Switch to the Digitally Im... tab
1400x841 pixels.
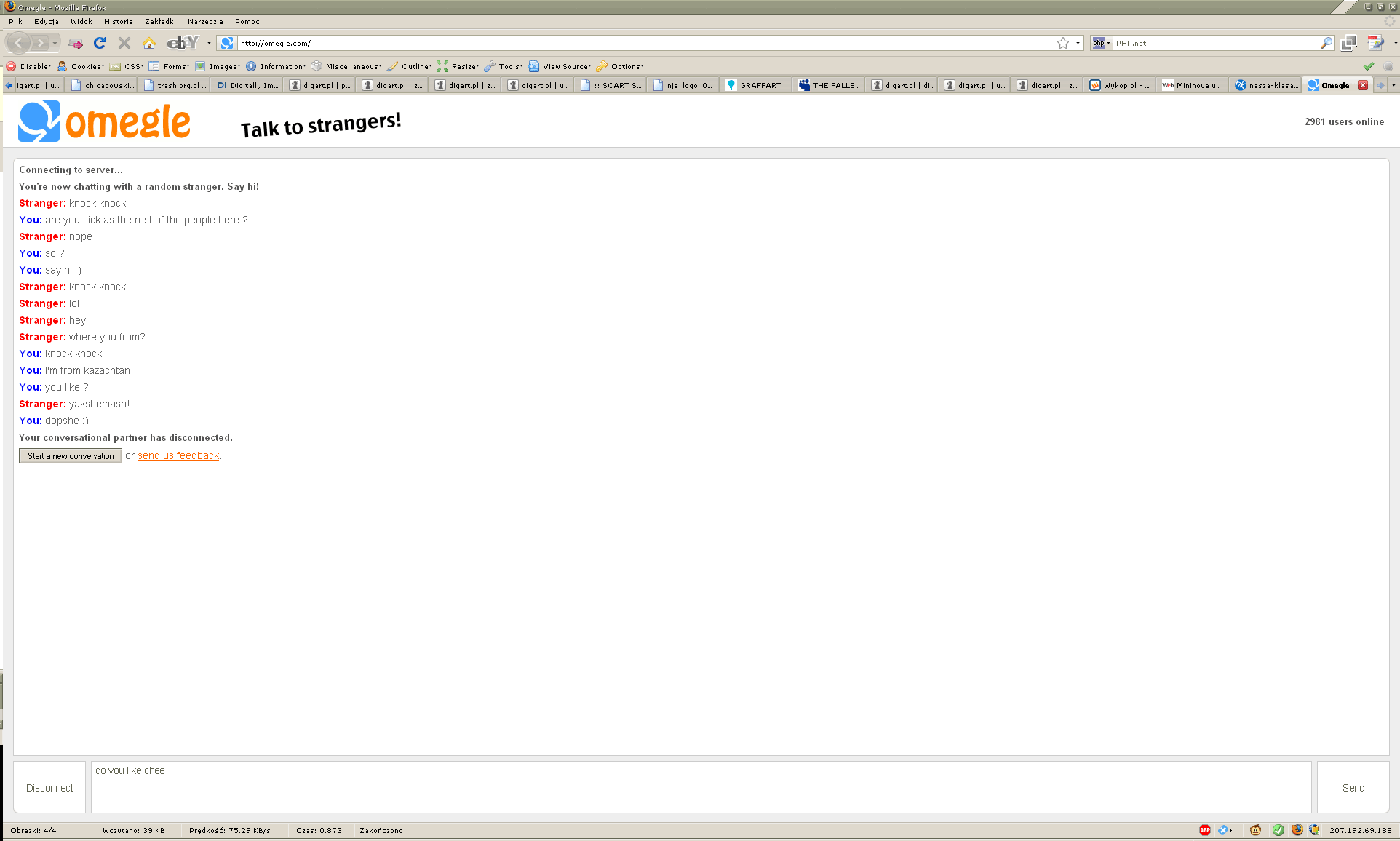pos(247,85)
